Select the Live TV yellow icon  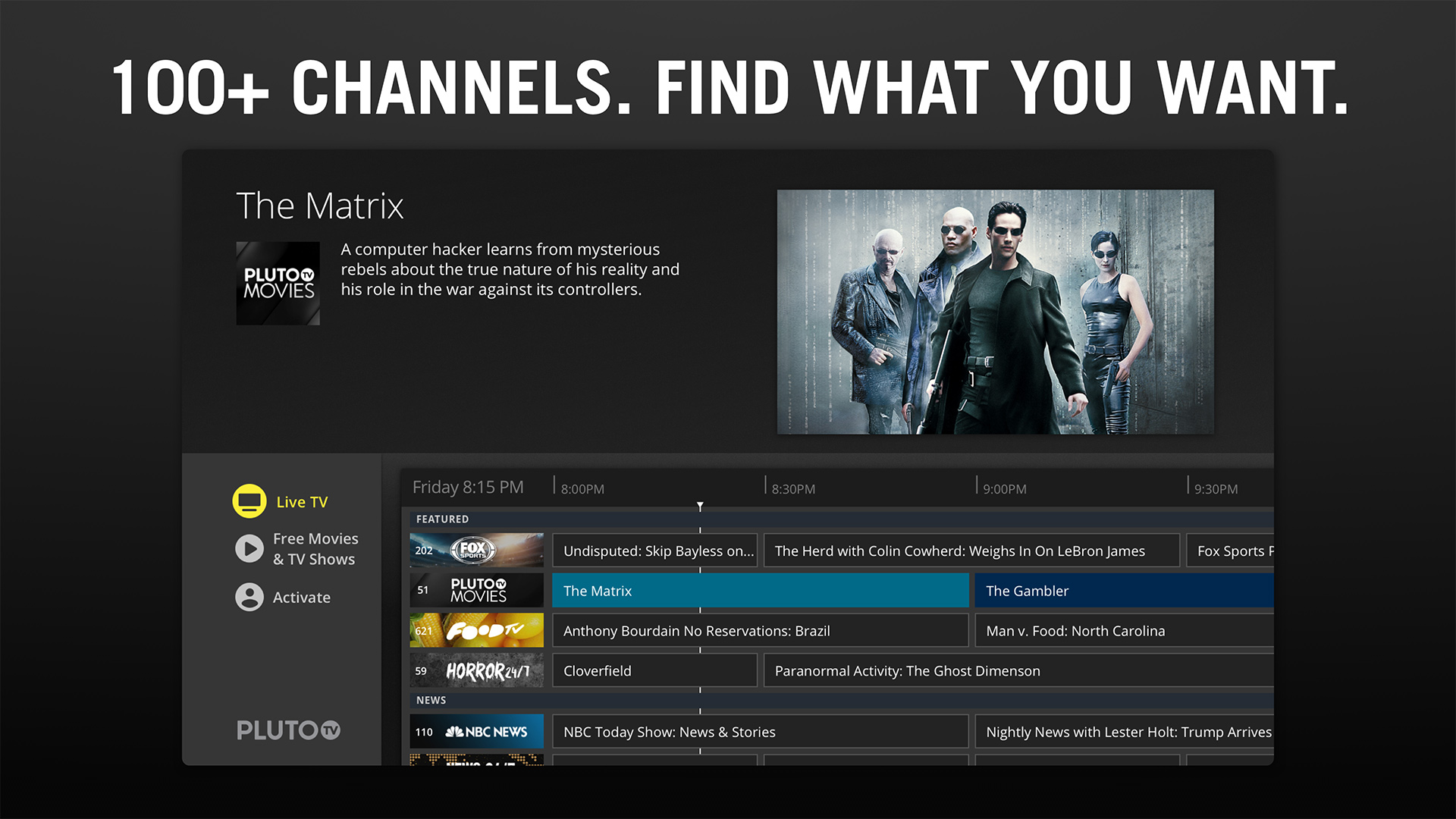click(x=249, y=501)
